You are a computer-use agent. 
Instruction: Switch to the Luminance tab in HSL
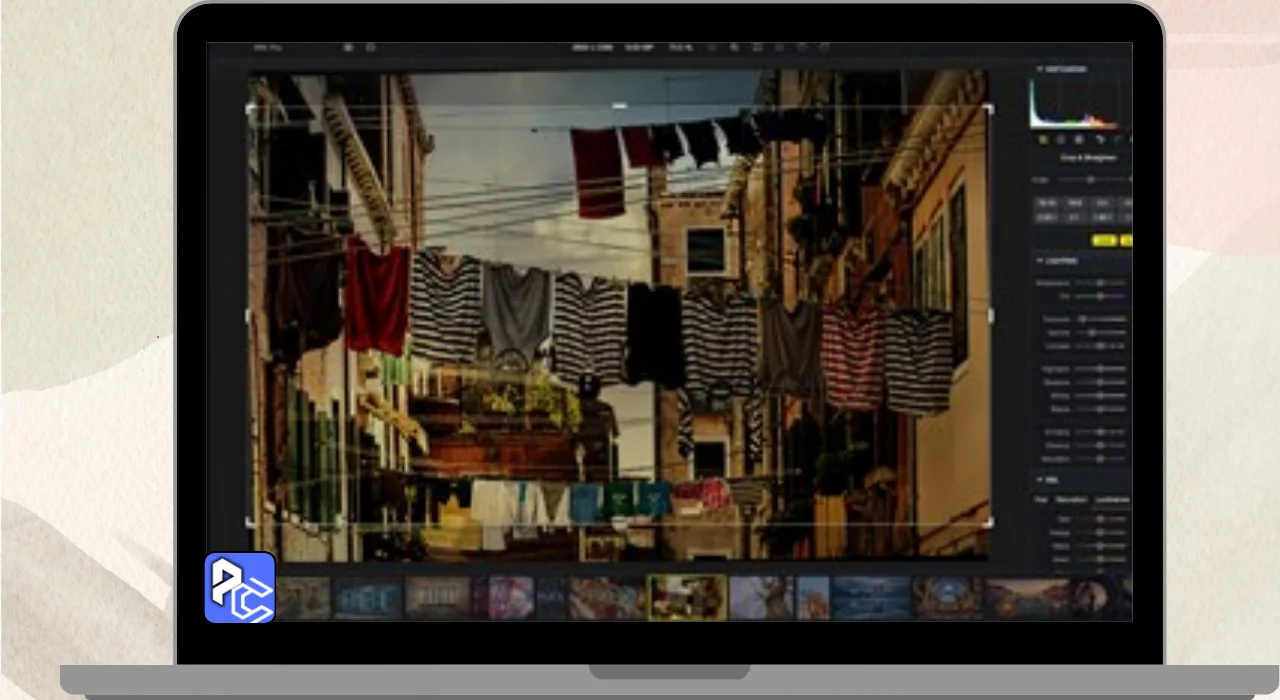[1111, 499]
